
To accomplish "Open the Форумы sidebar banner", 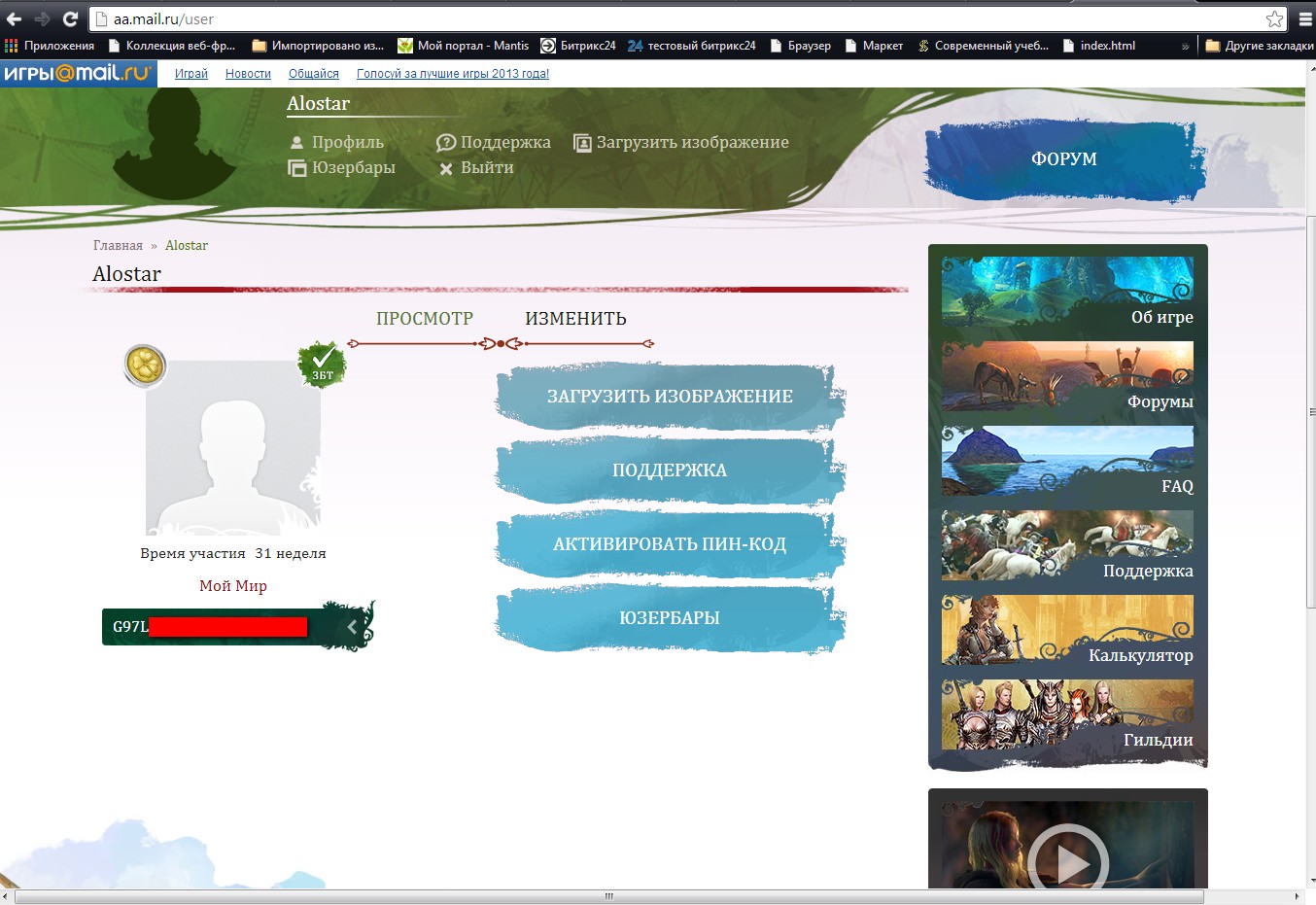I will [x=1067, y=377].
